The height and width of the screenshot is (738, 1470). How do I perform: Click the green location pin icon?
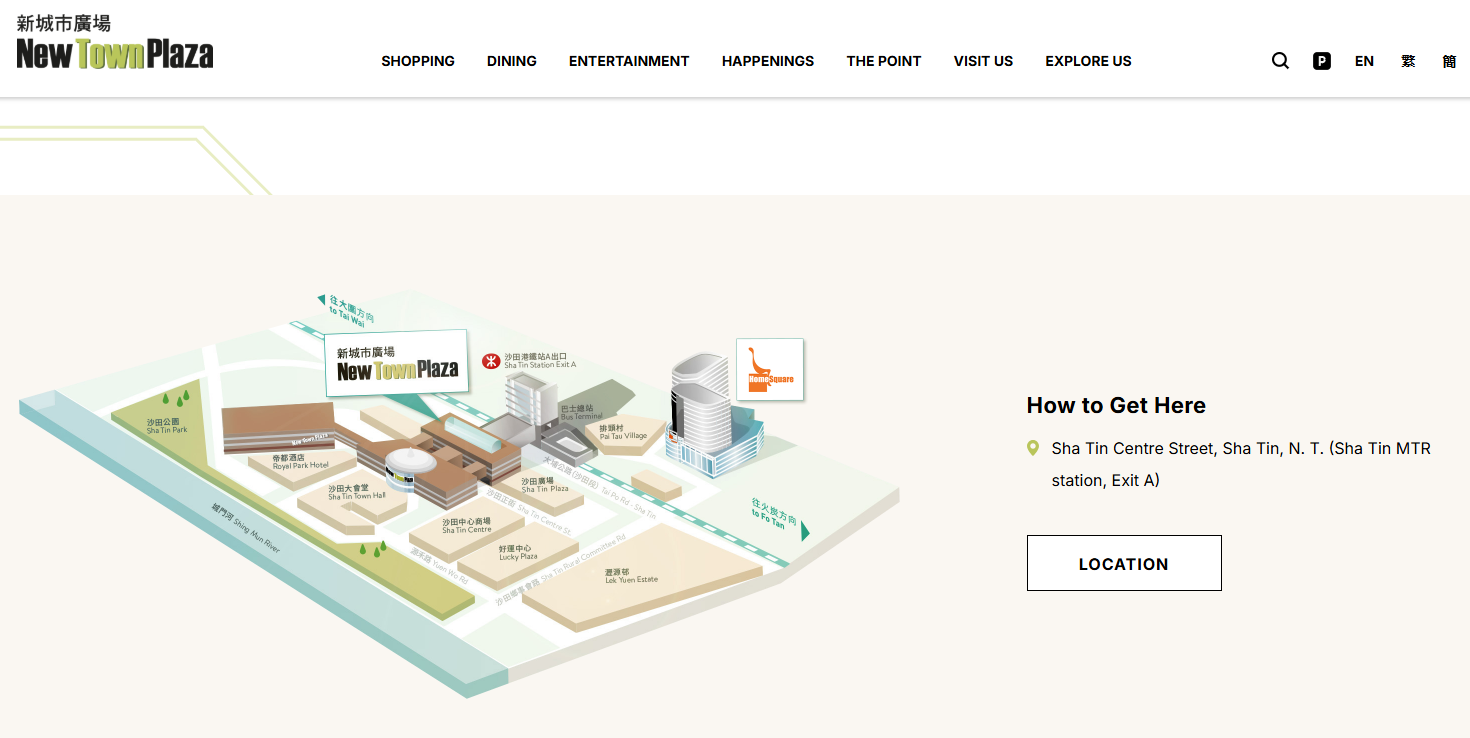[1033, 449]
